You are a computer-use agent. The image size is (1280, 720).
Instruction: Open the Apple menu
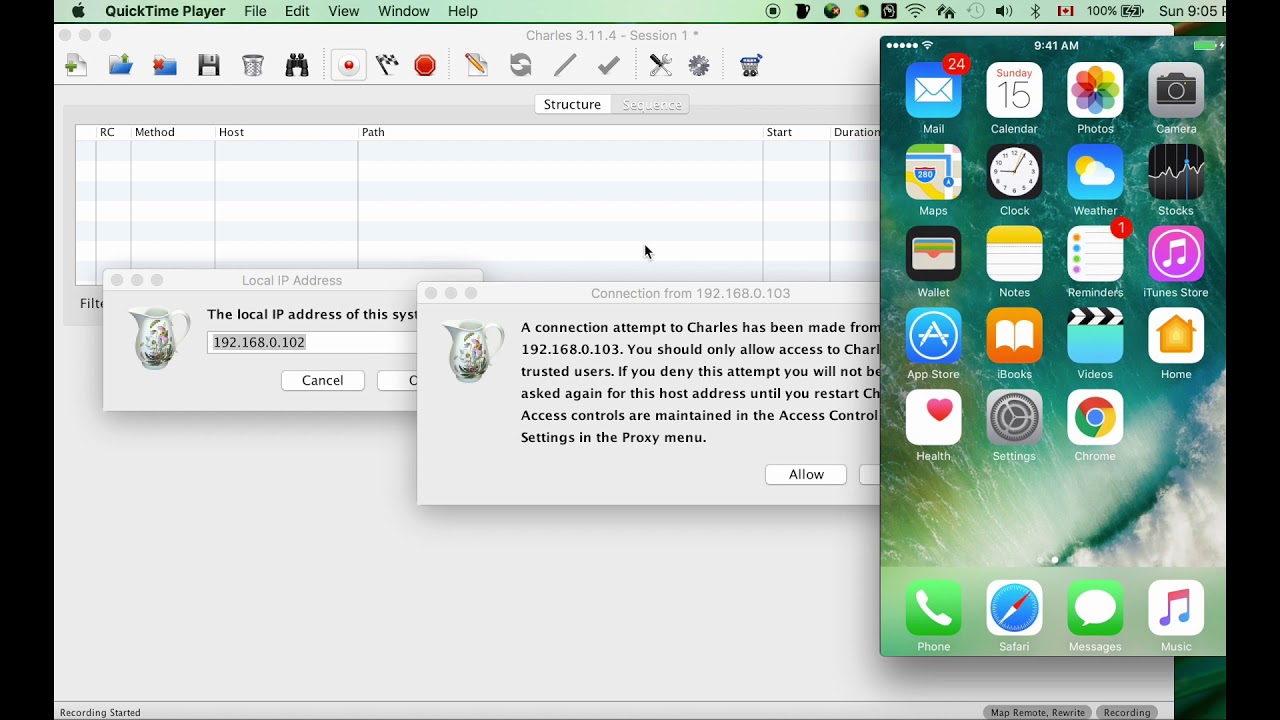tap(78, 11)
